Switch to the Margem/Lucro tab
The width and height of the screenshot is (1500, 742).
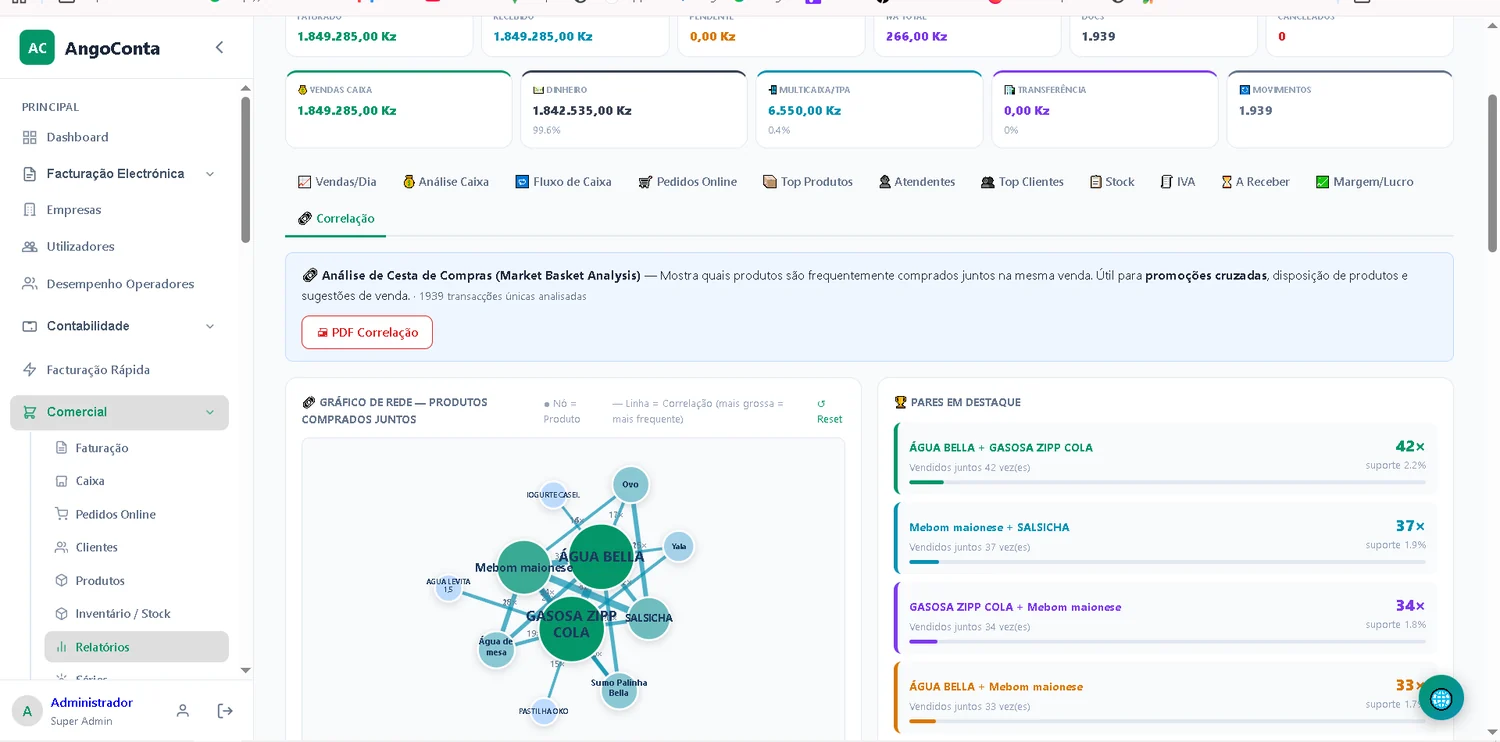pyautogui.click(x=1365, y=182)
